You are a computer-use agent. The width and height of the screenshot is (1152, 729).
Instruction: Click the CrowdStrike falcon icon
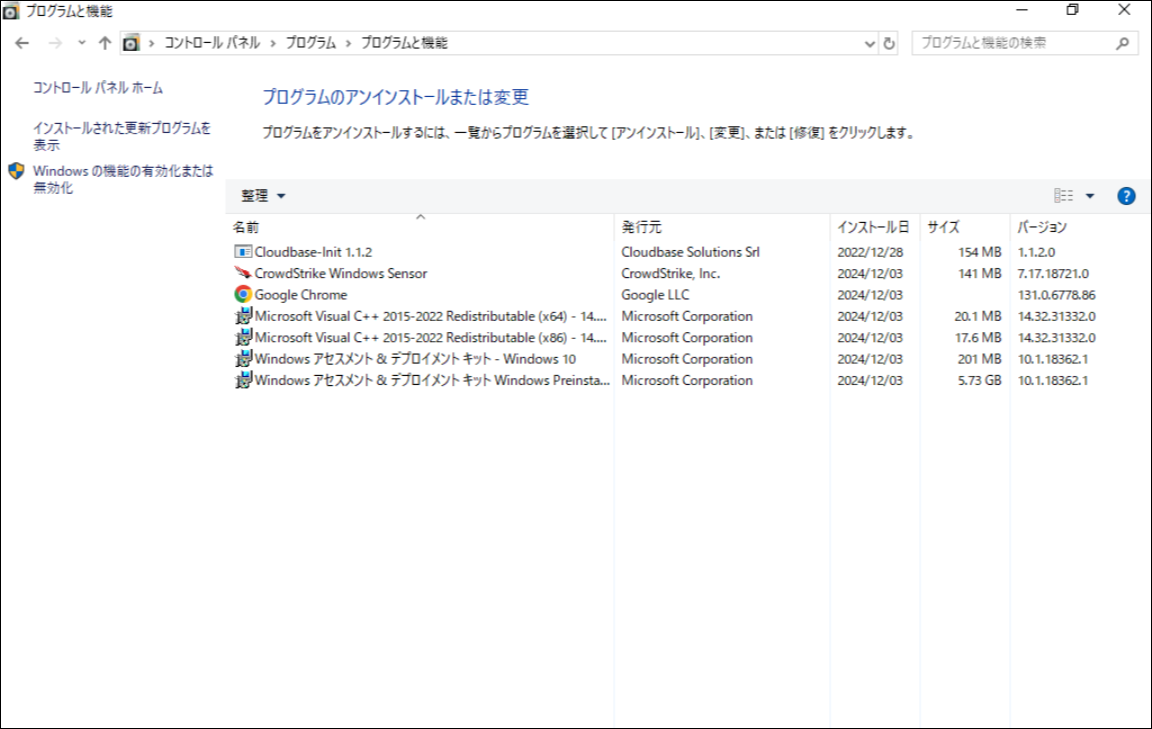[242, 273]
